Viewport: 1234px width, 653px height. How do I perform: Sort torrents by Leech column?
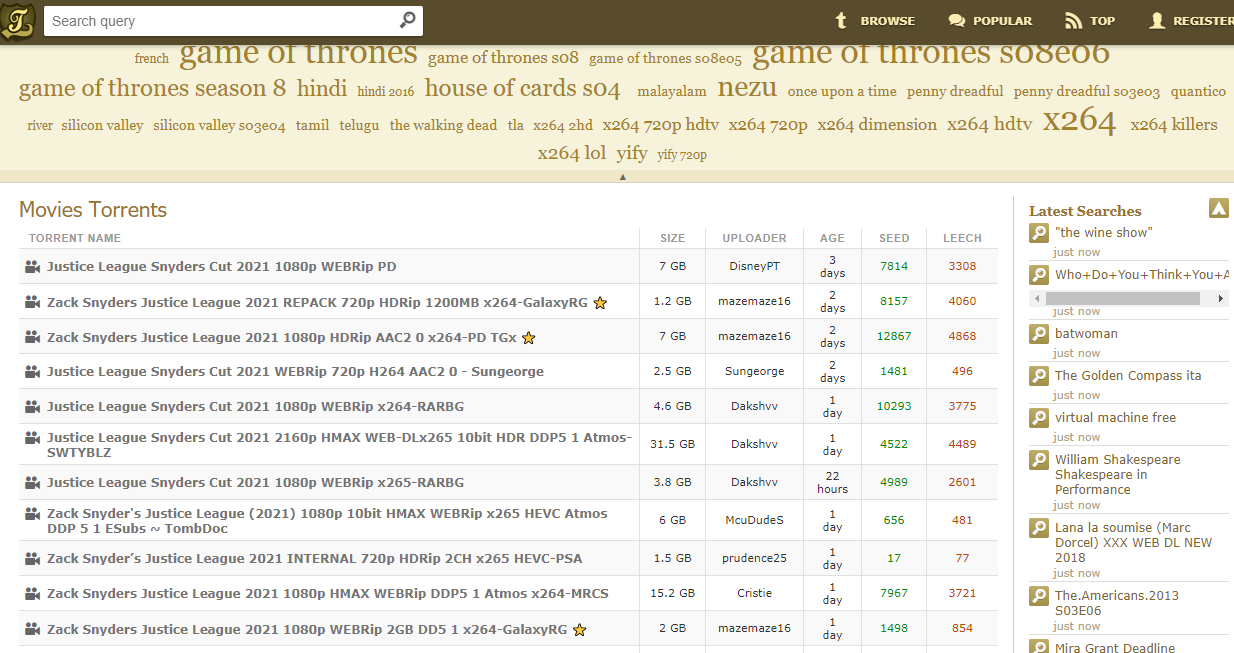coord(962,238)
